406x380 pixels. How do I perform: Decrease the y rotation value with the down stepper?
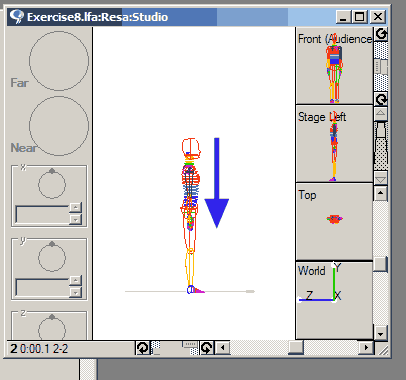click(x=76, y=292)
